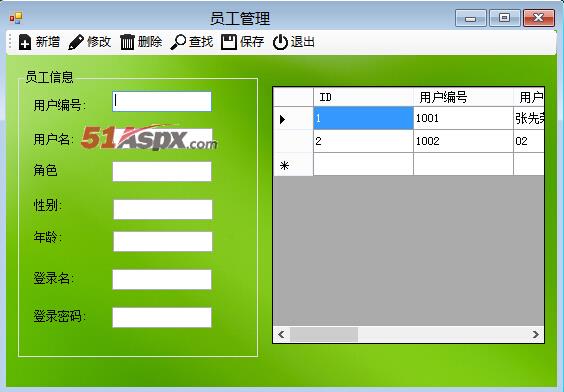Click the 用户编号 column header
Image resolution: width=564 pixels, height=392 pixels.
[463, 97]
